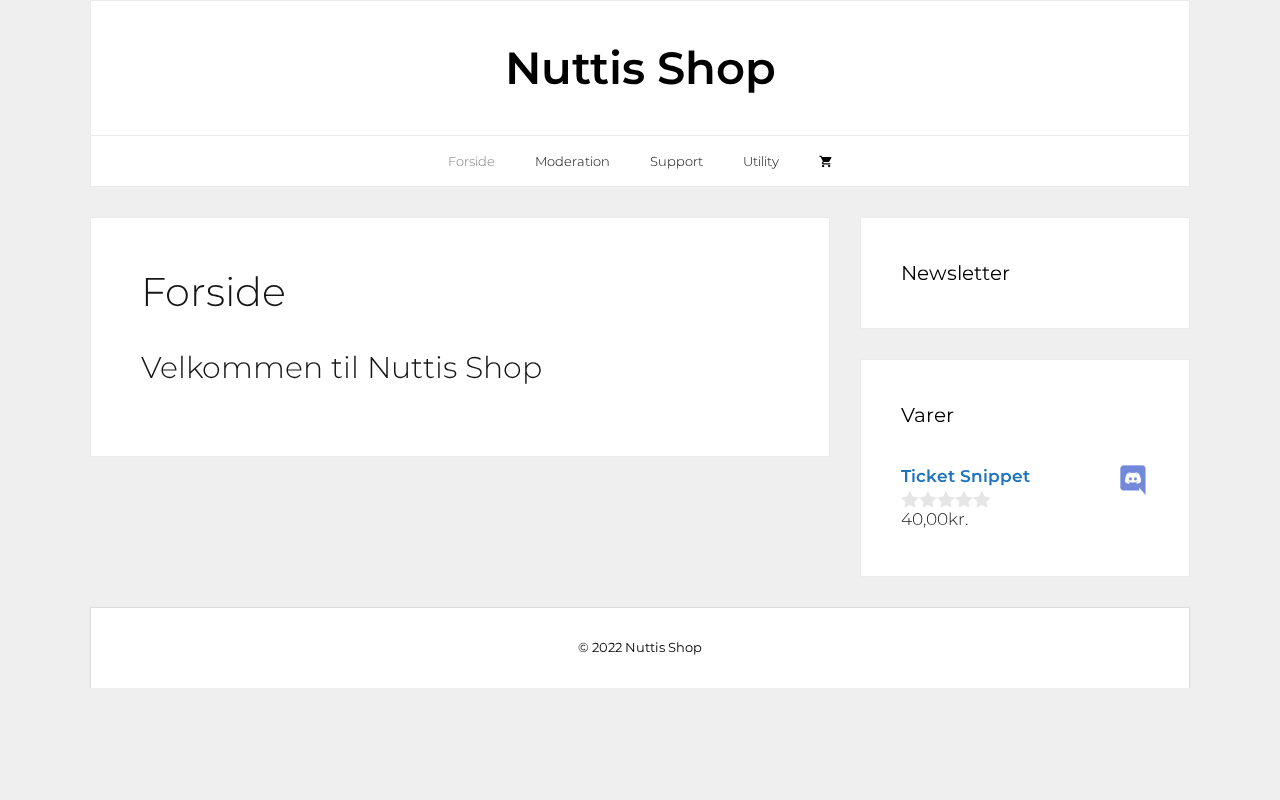Click the Velkommen til Nuttis Shop heading

(x=341, y=368)
